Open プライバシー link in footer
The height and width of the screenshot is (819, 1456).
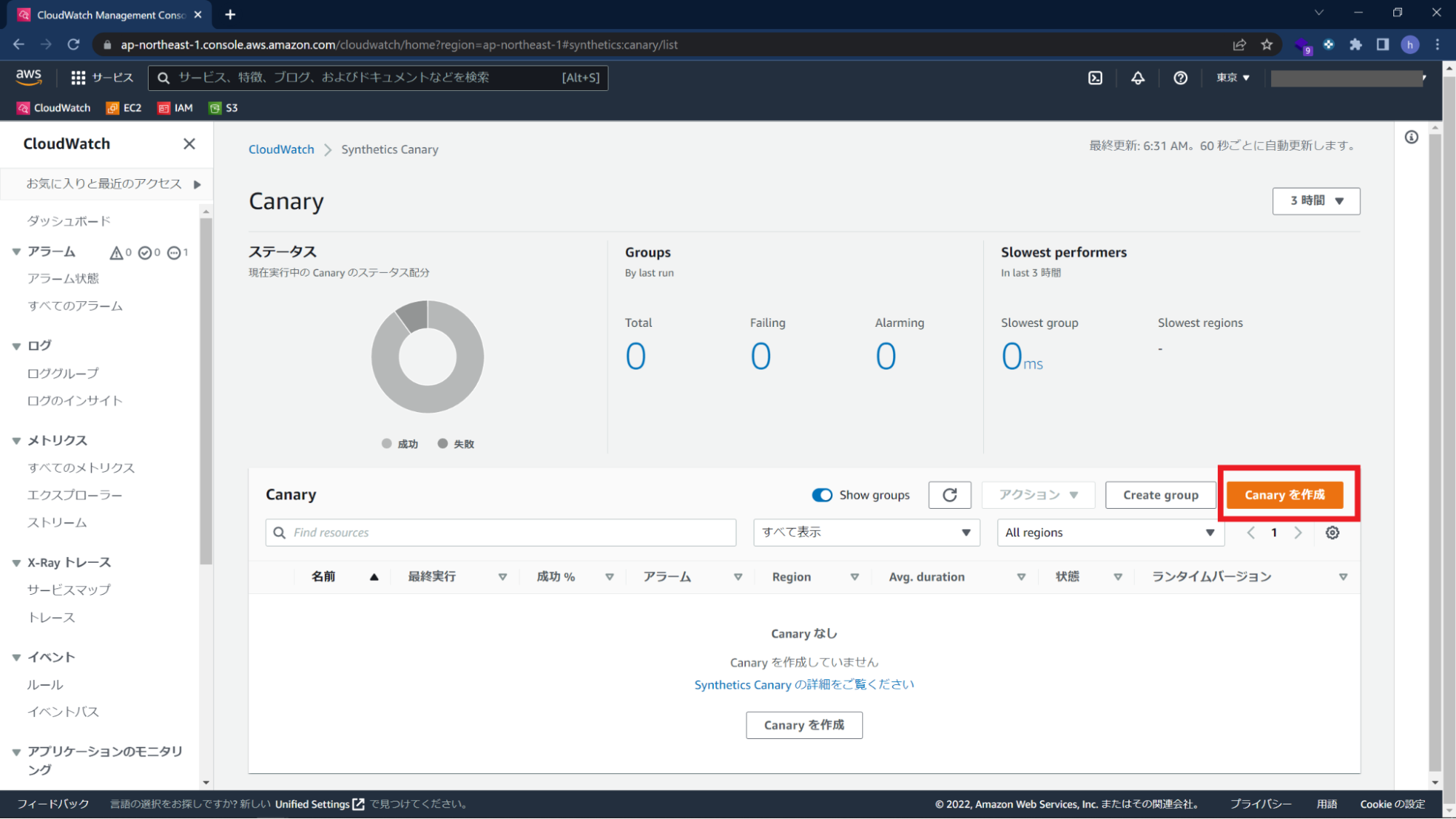(x=1261, y=804)
